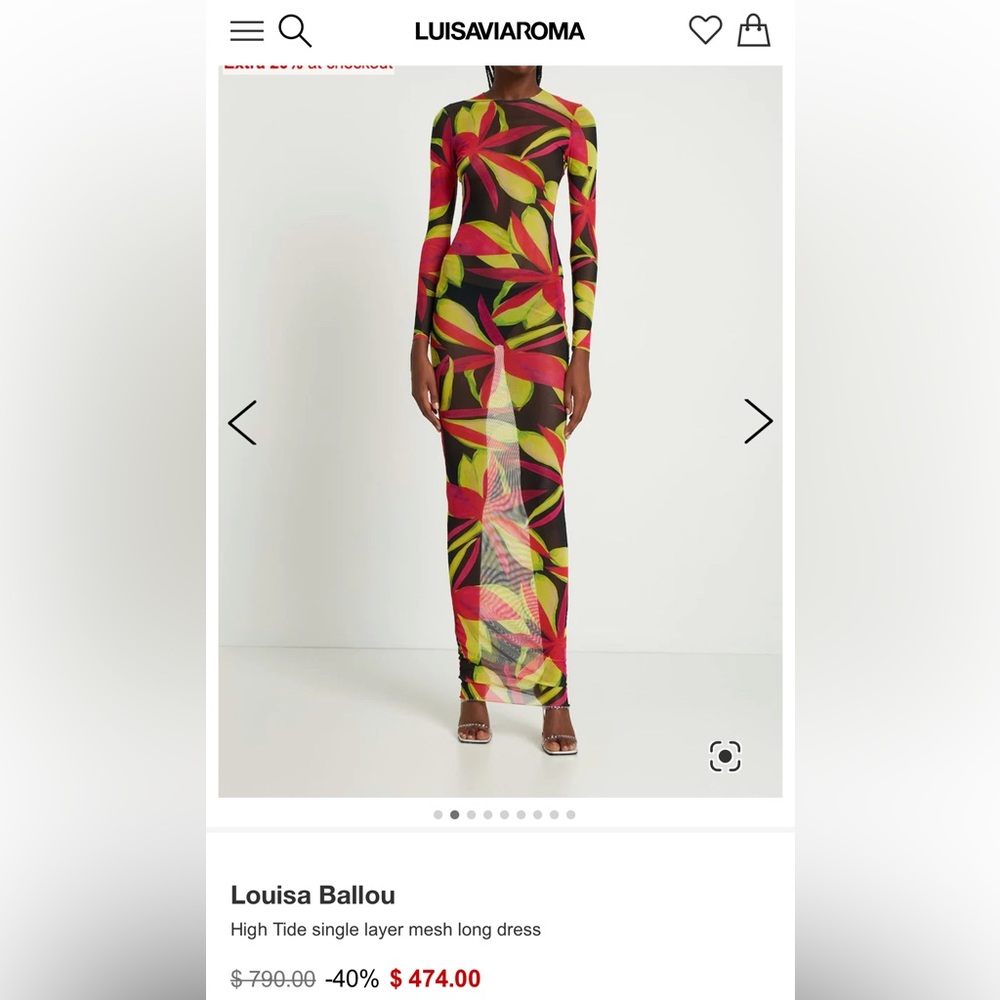The height and width of the screenshot is (1000, 1000).
Task: Click the discounted price $474.00
Action: click(434, 977)
